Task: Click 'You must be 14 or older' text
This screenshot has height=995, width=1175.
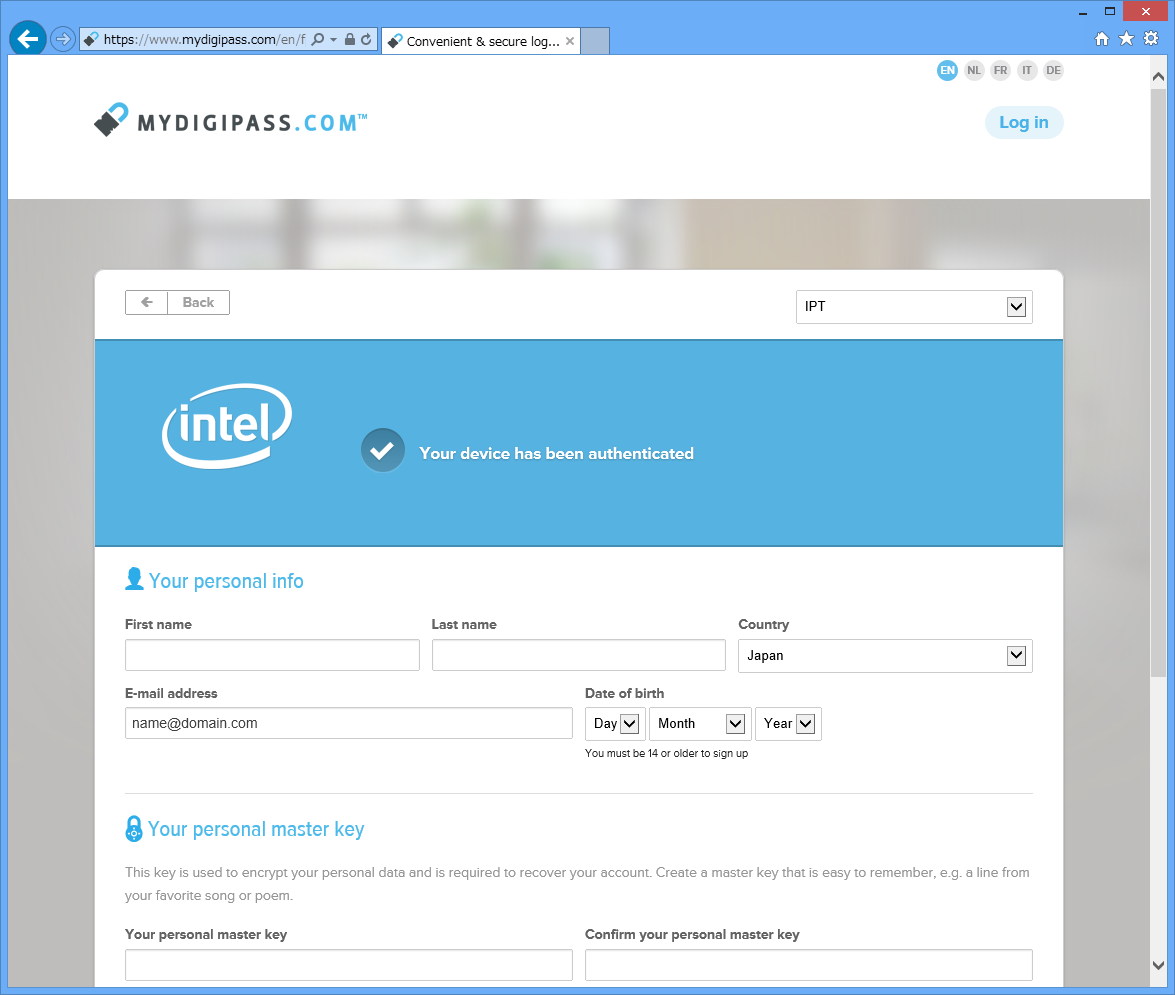Action: (666, 753)
